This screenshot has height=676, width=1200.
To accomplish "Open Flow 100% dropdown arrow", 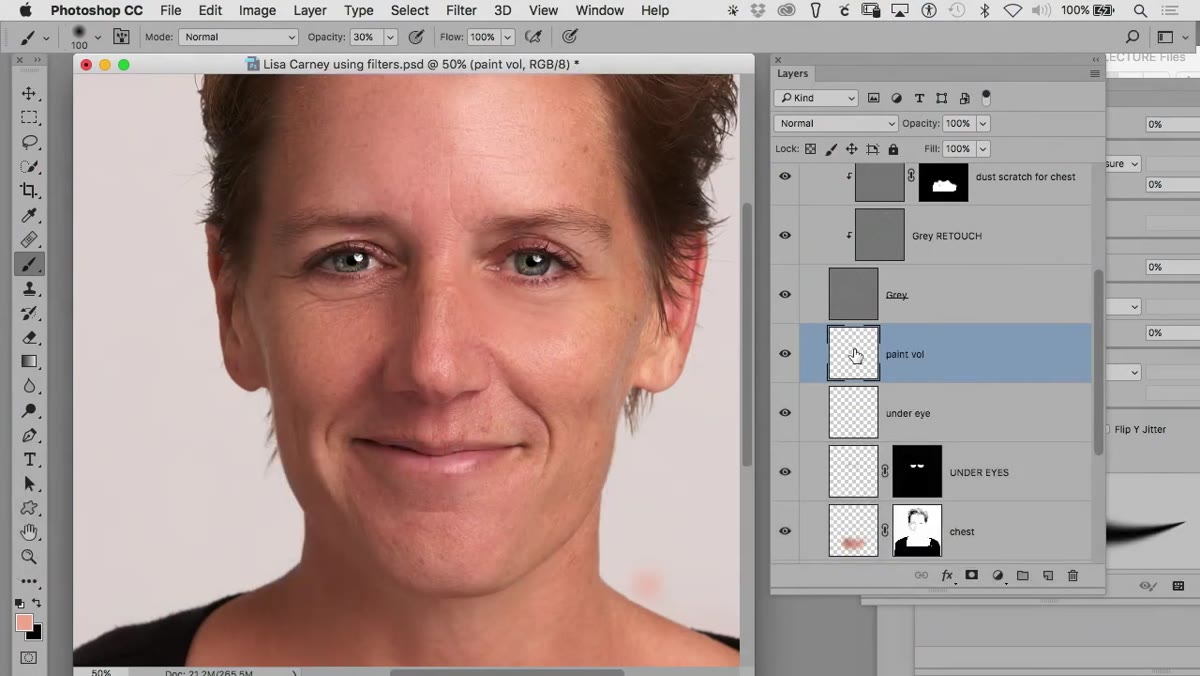I will (x=507, y=37).
